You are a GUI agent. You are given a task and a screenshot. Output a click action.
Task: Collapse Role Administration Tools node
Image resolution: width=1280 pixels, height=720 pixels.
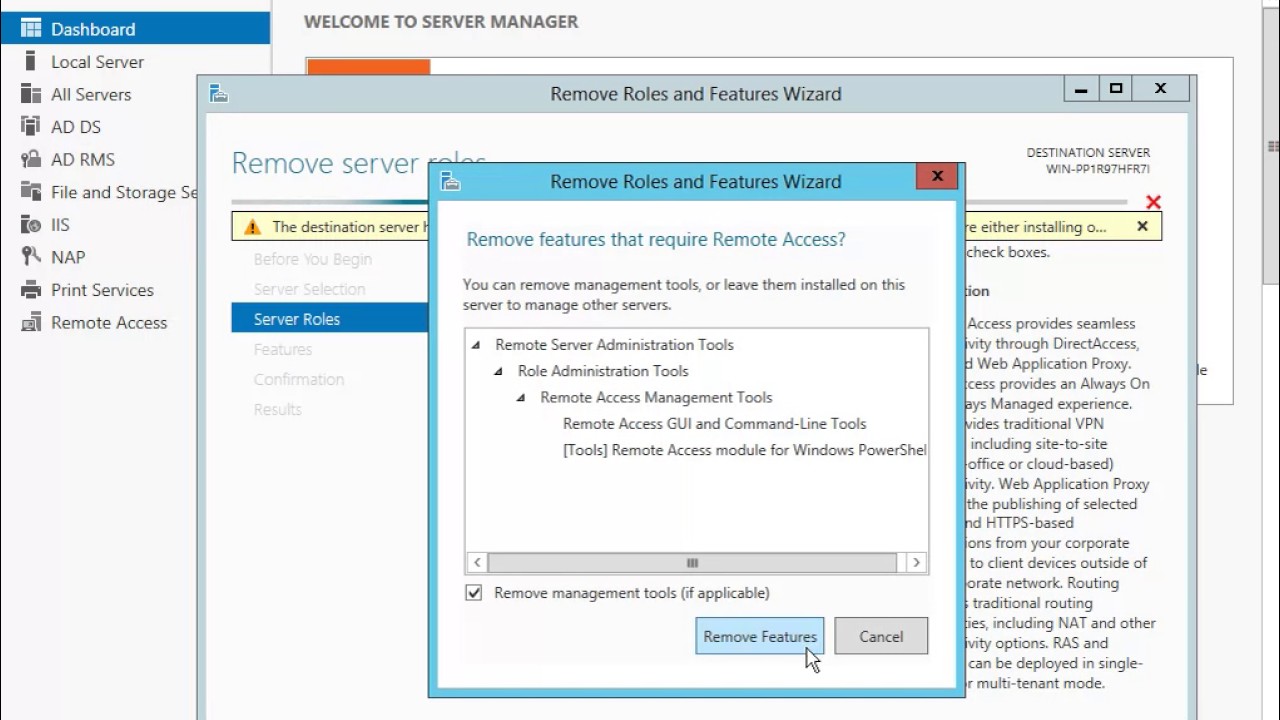[x=498, y=371]
